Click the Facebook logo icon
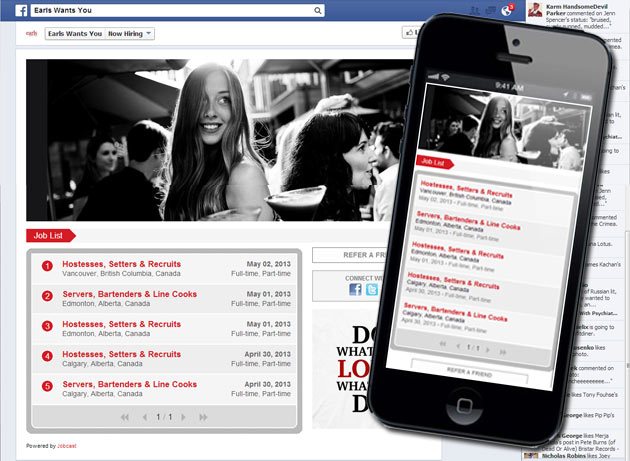The height and width of the screenshot is (461, 630). pyautogui.click(x=21, y=10)
